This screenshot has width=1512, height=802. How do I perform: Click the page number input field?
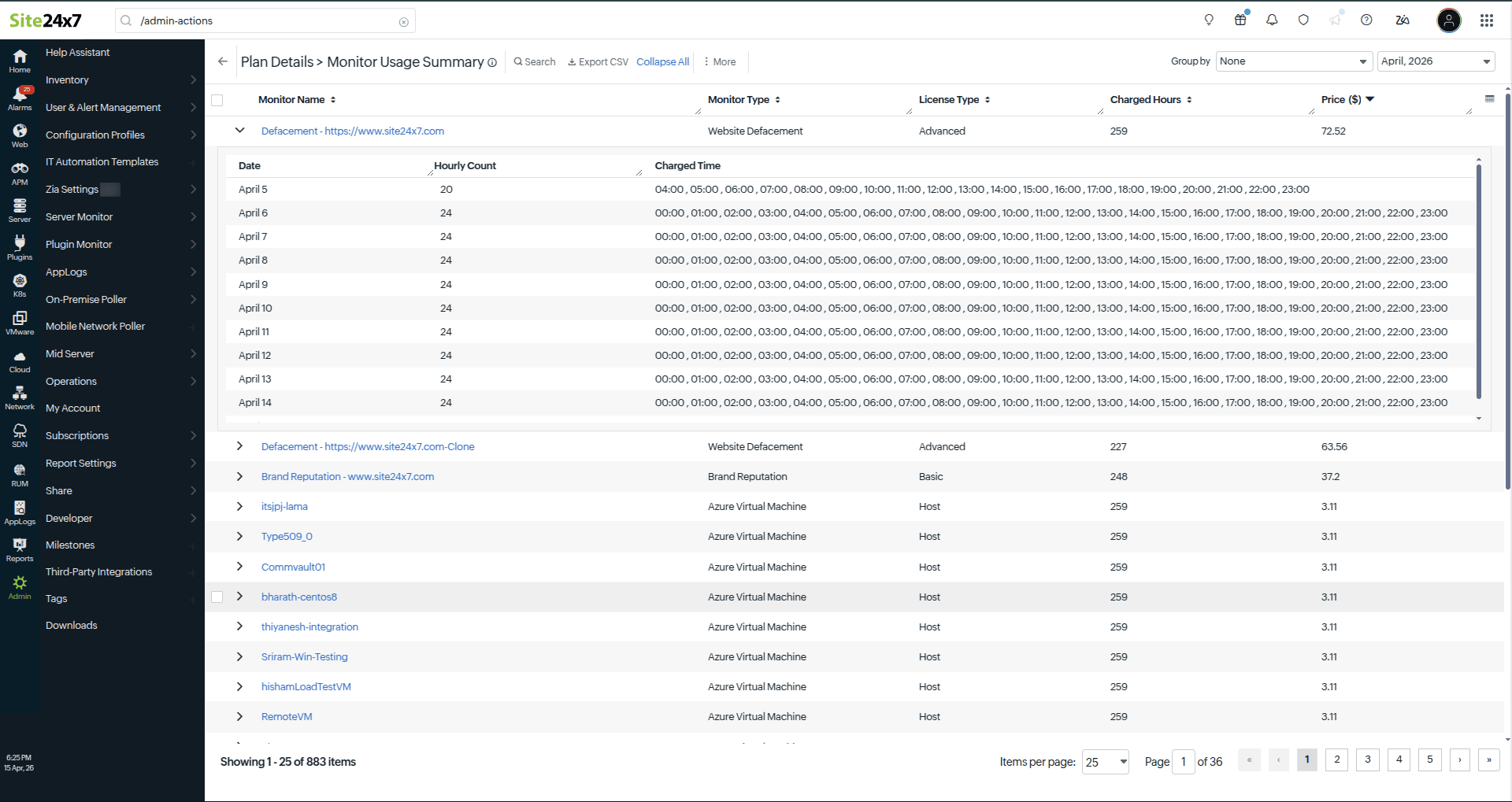1184,762
